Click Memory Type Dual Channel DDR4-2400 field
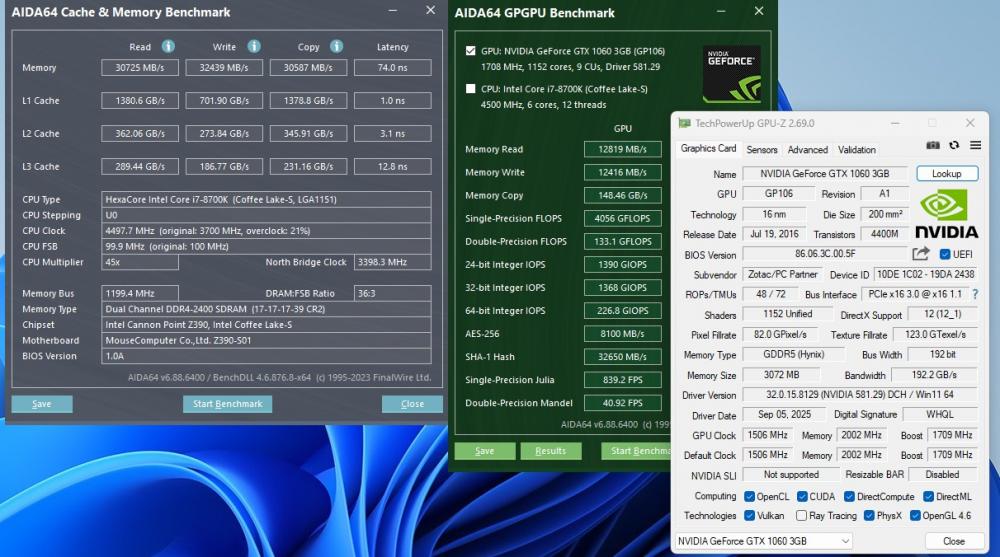1000x557 pixels. pyautogui.click(x=266, y=309)
